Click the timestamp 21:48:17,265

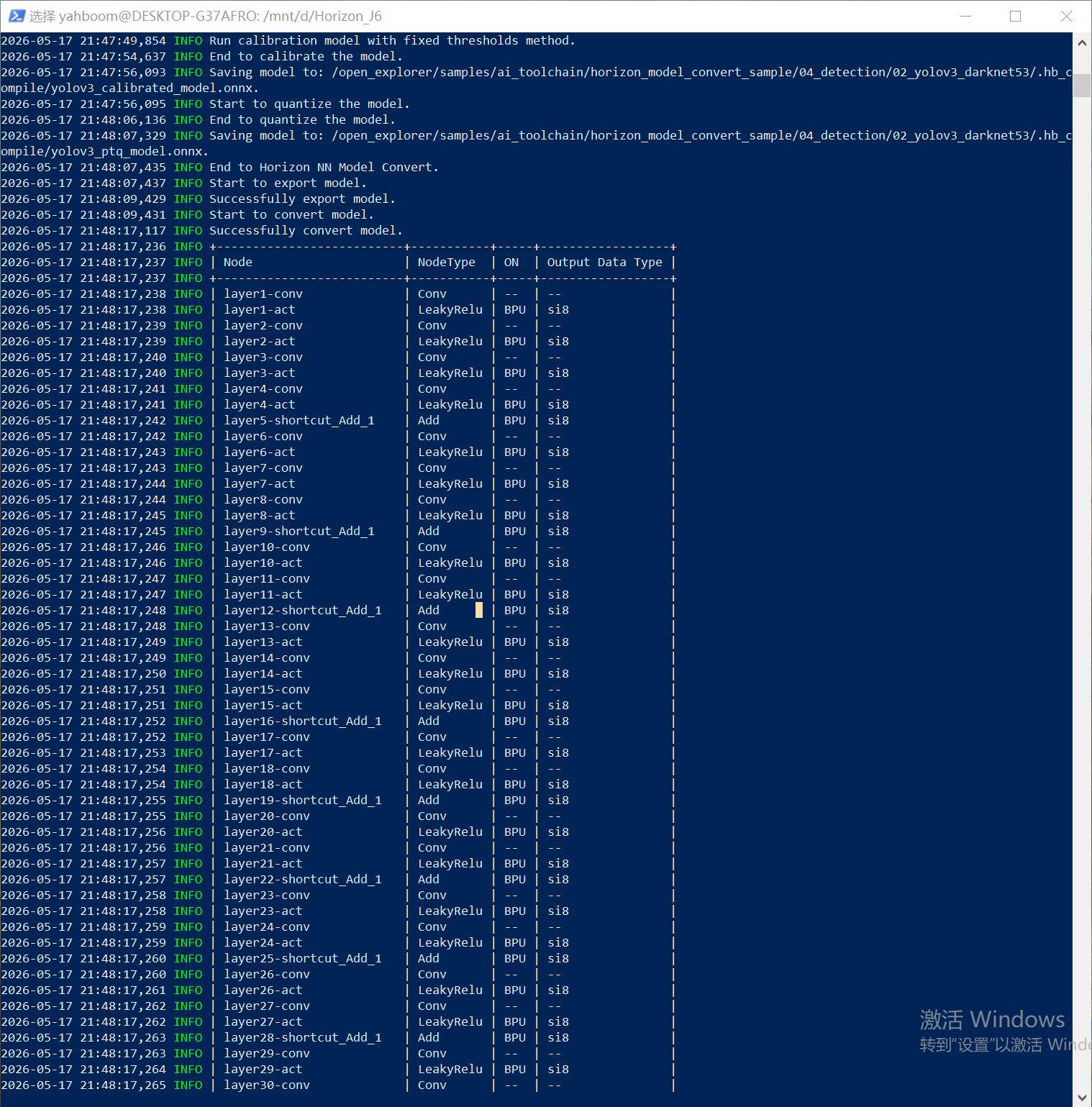(x=123, y=1085)
